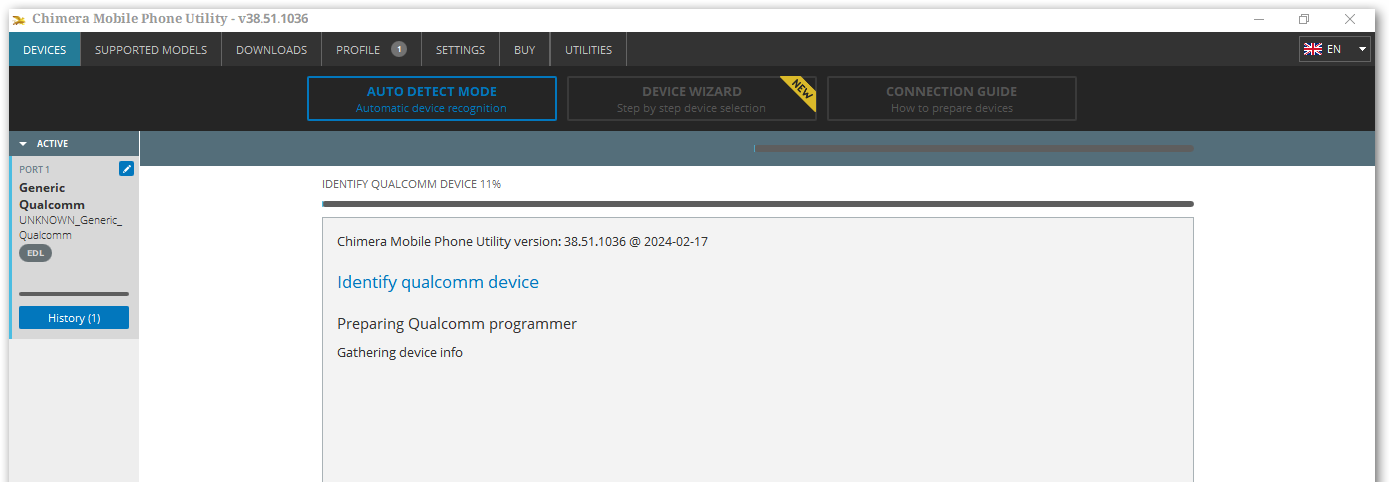Image resolution: width=1389 pixels, height=482 pixels.
Task: Click 'Preparing Qualcomm programmer' log line
Action: coord(457,324)
